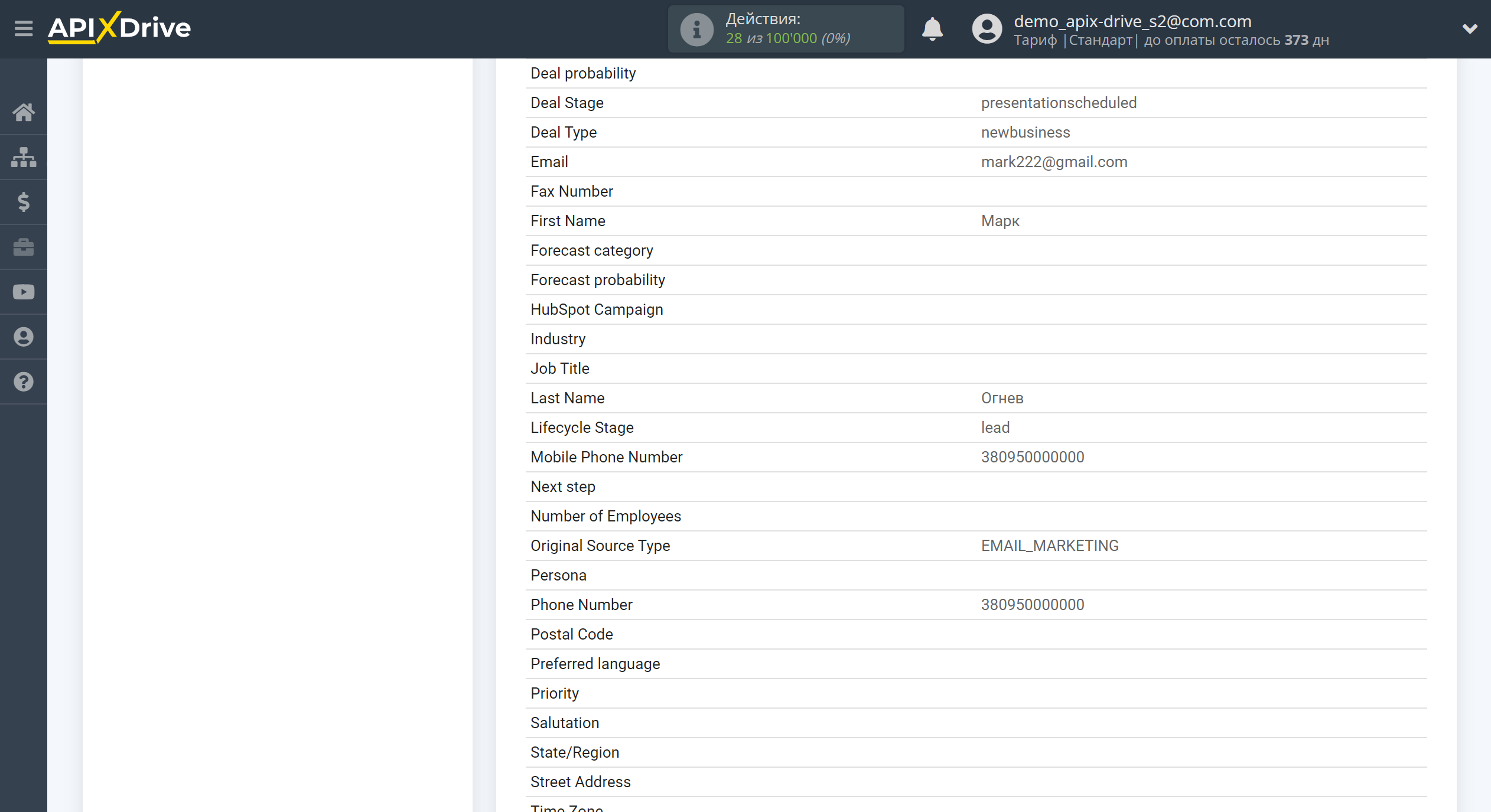
Task: Select the Last Name value Огнев
Action: click(x=1002, y=398)
